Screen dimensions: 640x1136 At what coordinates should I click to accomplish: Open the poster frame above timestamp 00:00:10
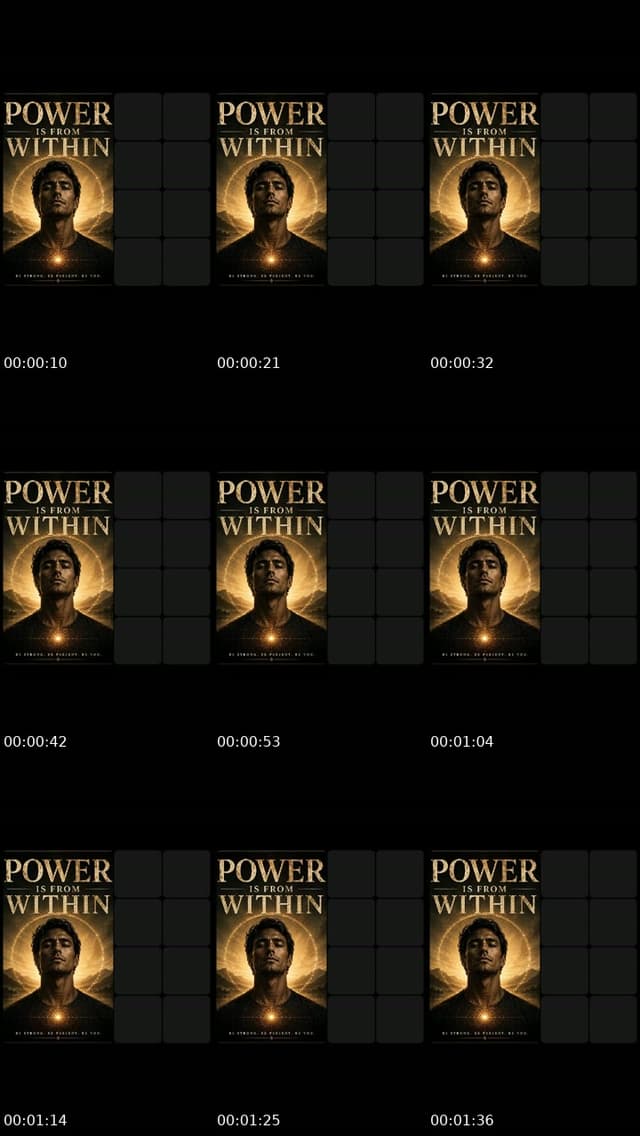pyautogui.click(x=58, y=188)
